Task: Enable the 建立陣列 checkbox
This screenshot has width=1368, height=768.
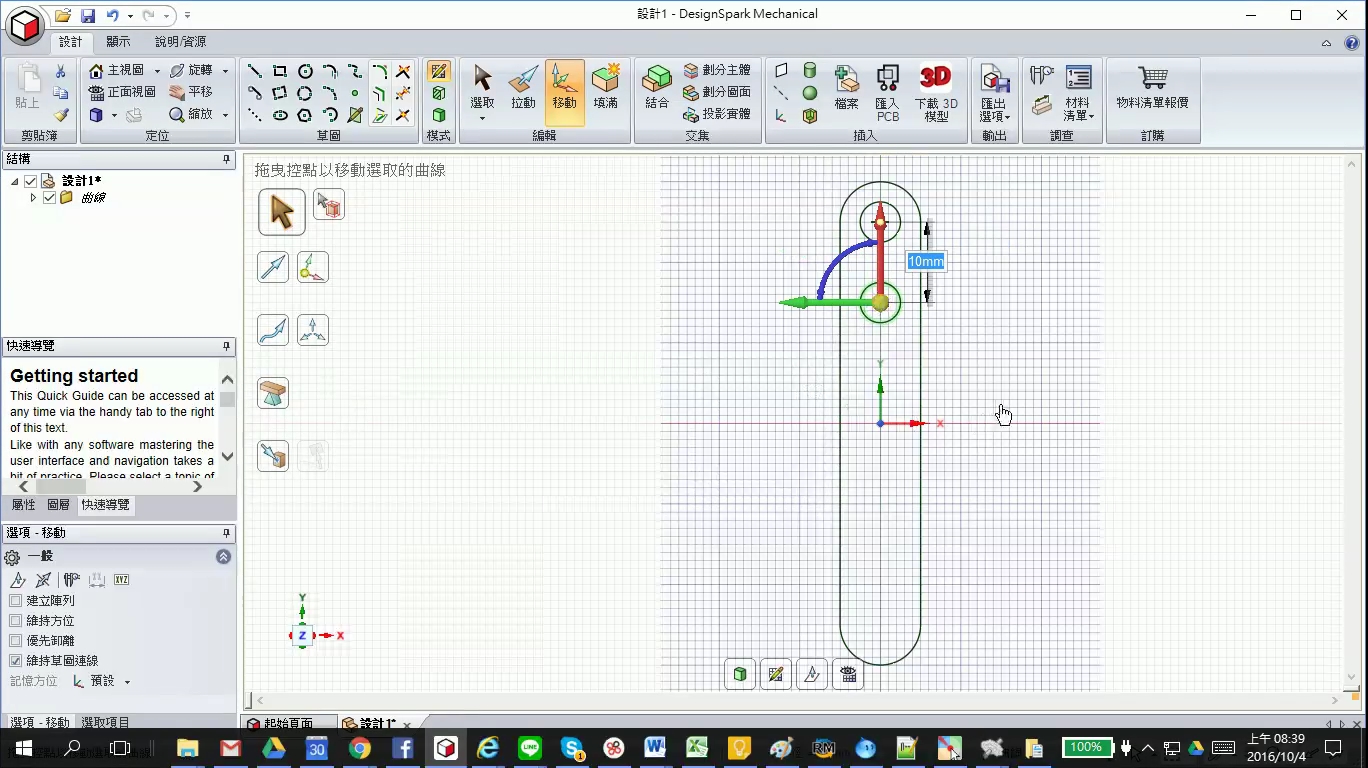Action: (x=15, y=601)
